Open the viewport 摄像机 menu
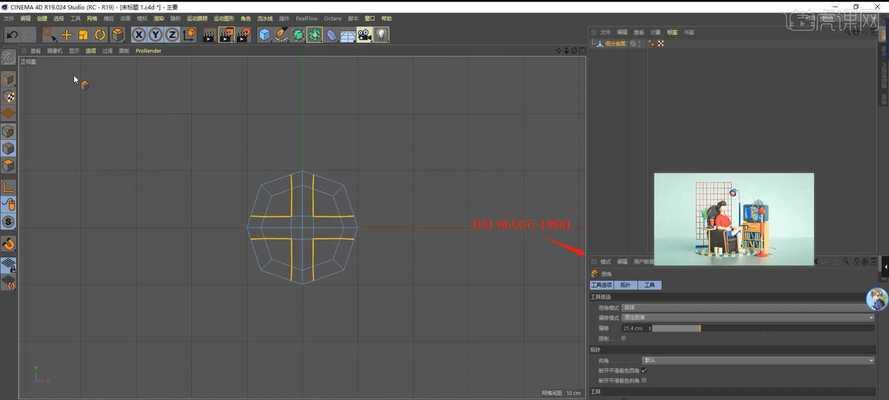The height and width of the screenshot is (400, 889). pyautogui.click(x=54, y=51)
